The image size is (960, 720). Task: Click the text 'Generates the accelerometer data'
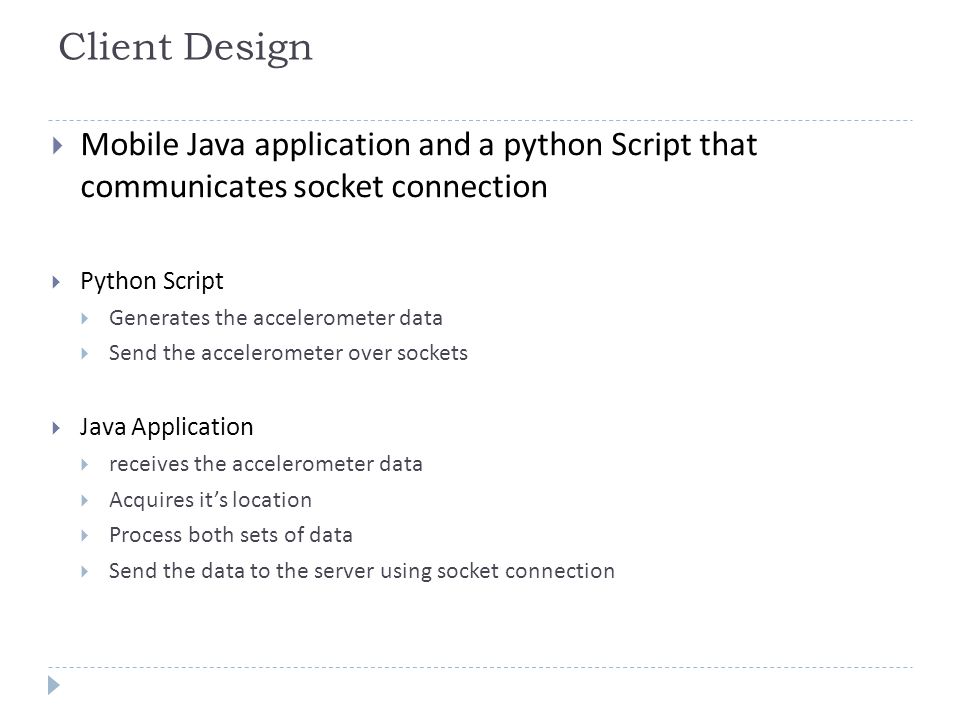(276, 318)
